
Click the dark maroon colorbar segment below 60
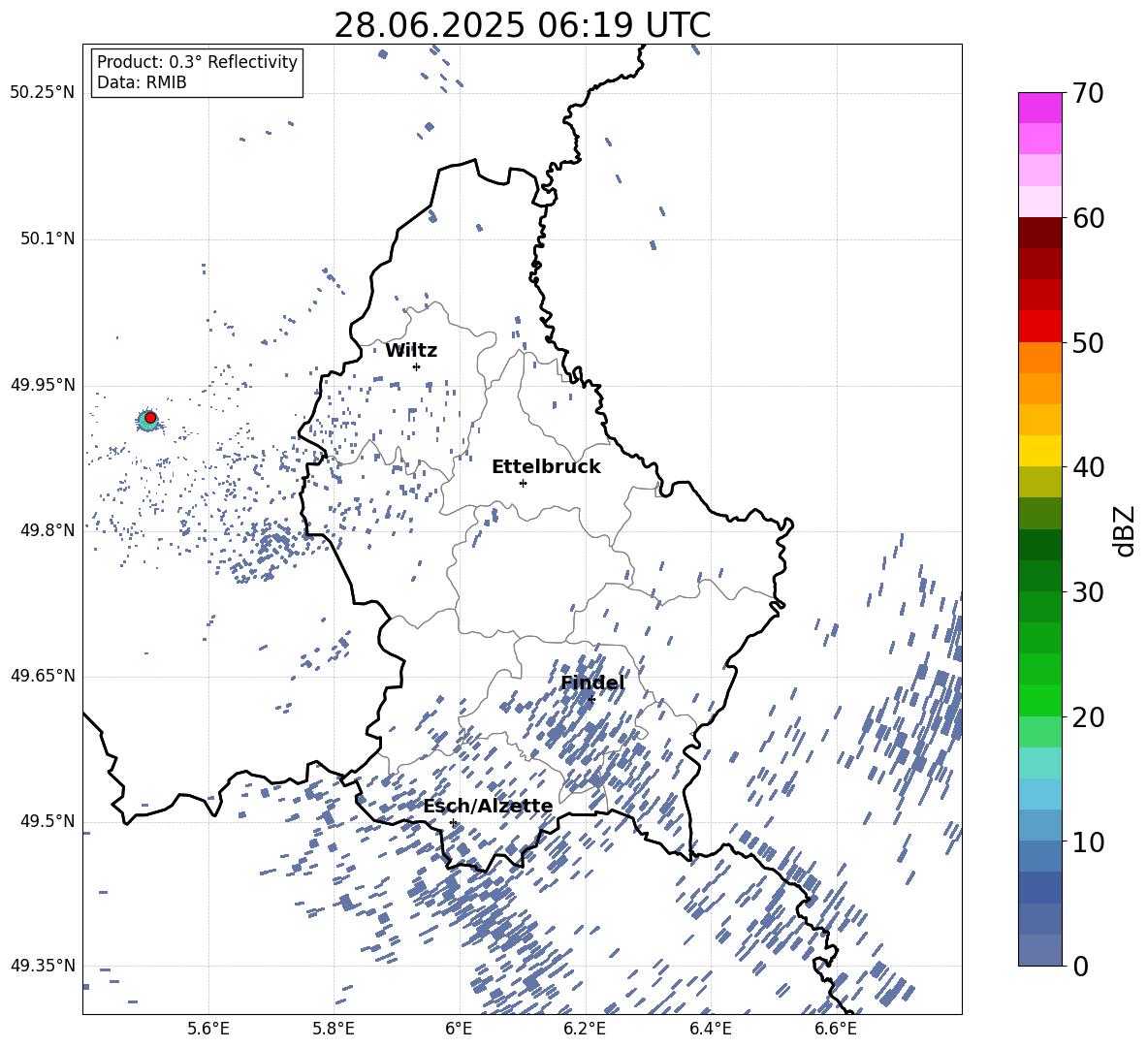pos(1040,233)
